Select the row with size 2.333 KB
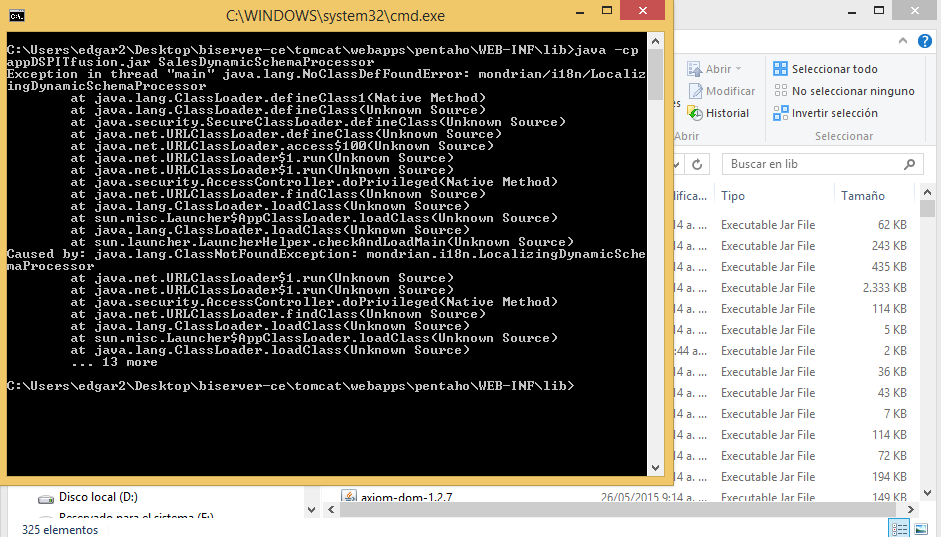Screen dimensions: 941x537 point(796,288)
